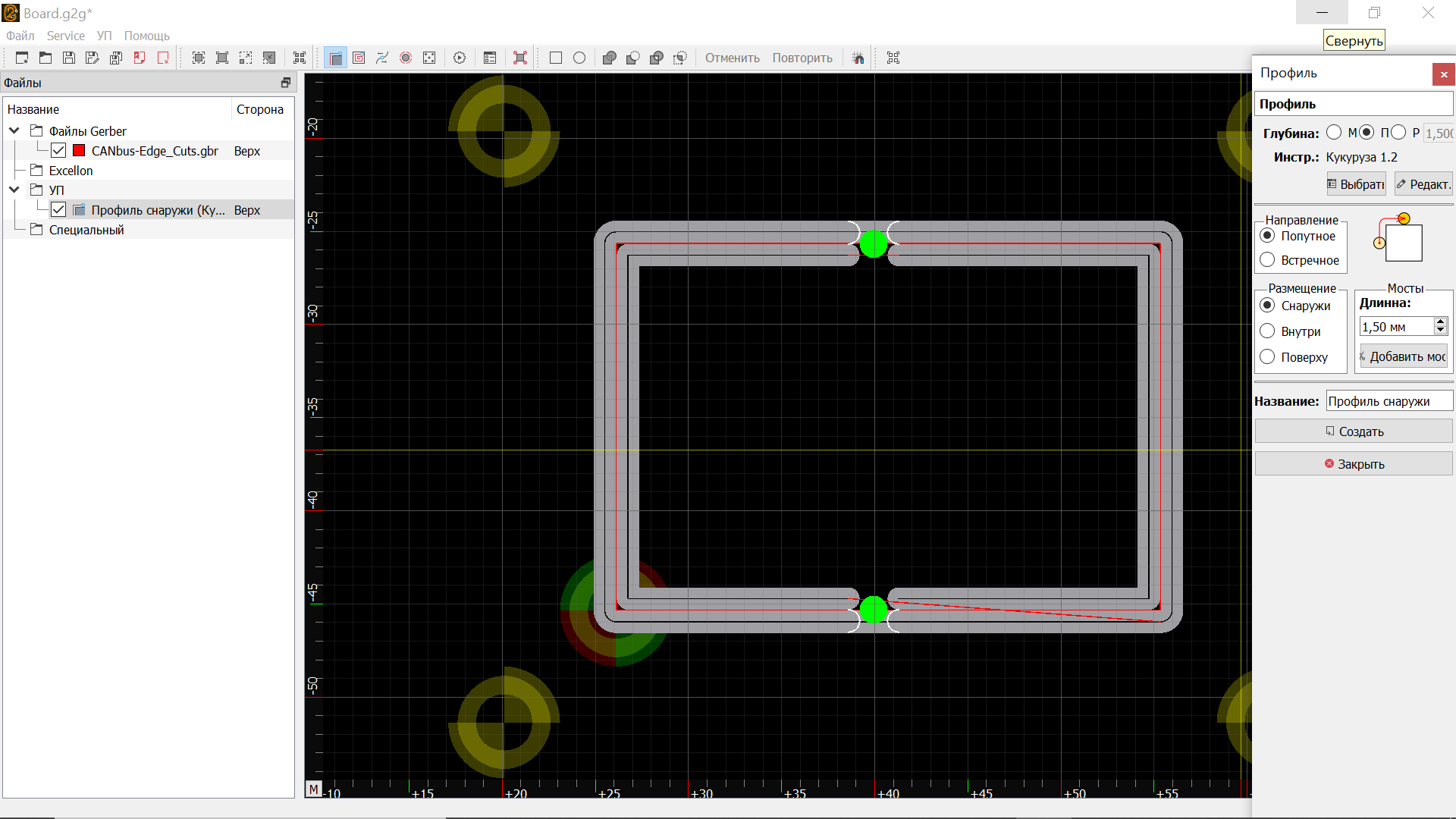Click the drill toolpath target icon

(406, 58)
